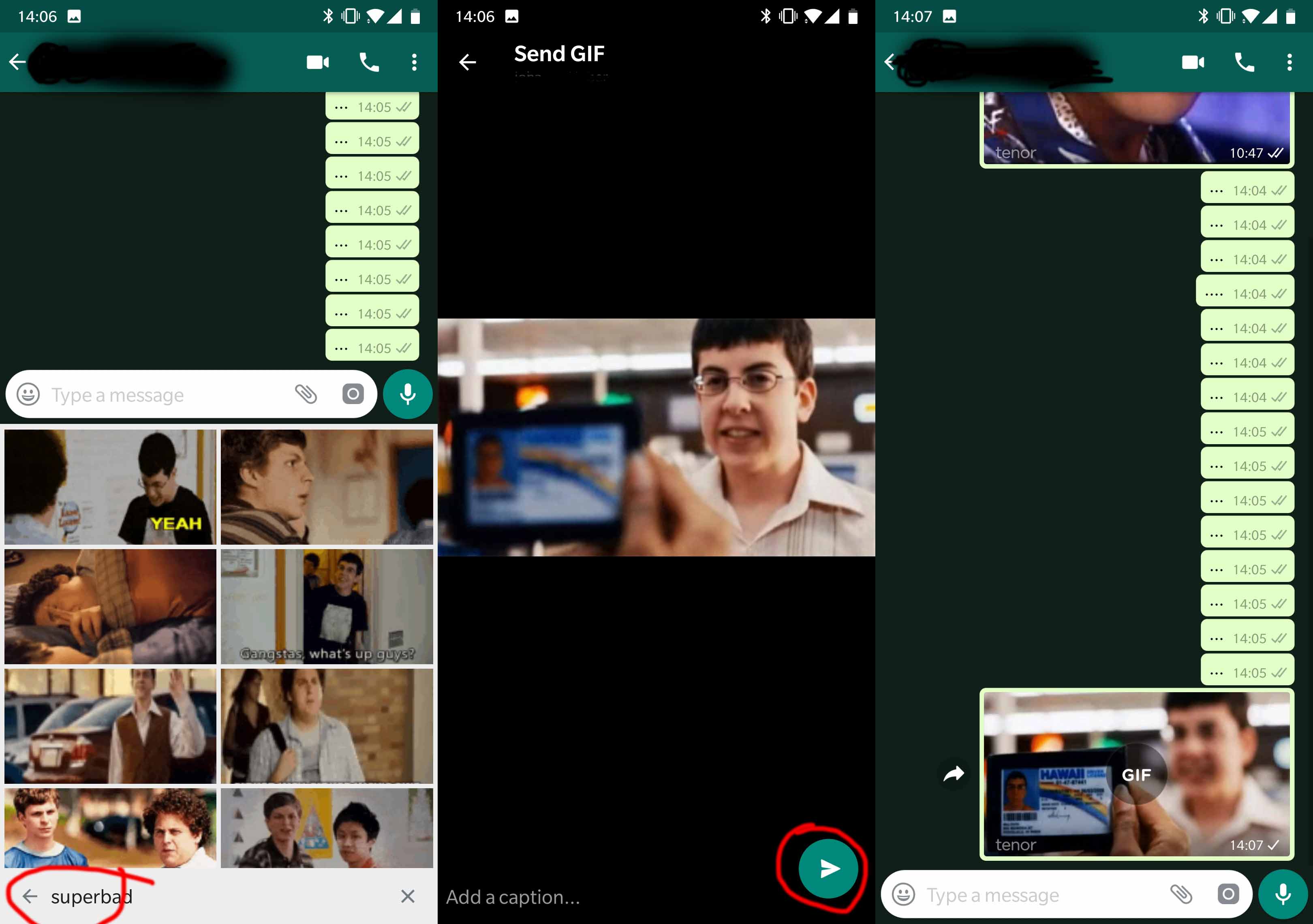Select the GIF of two guys outdoors

[x=110, y=828]
